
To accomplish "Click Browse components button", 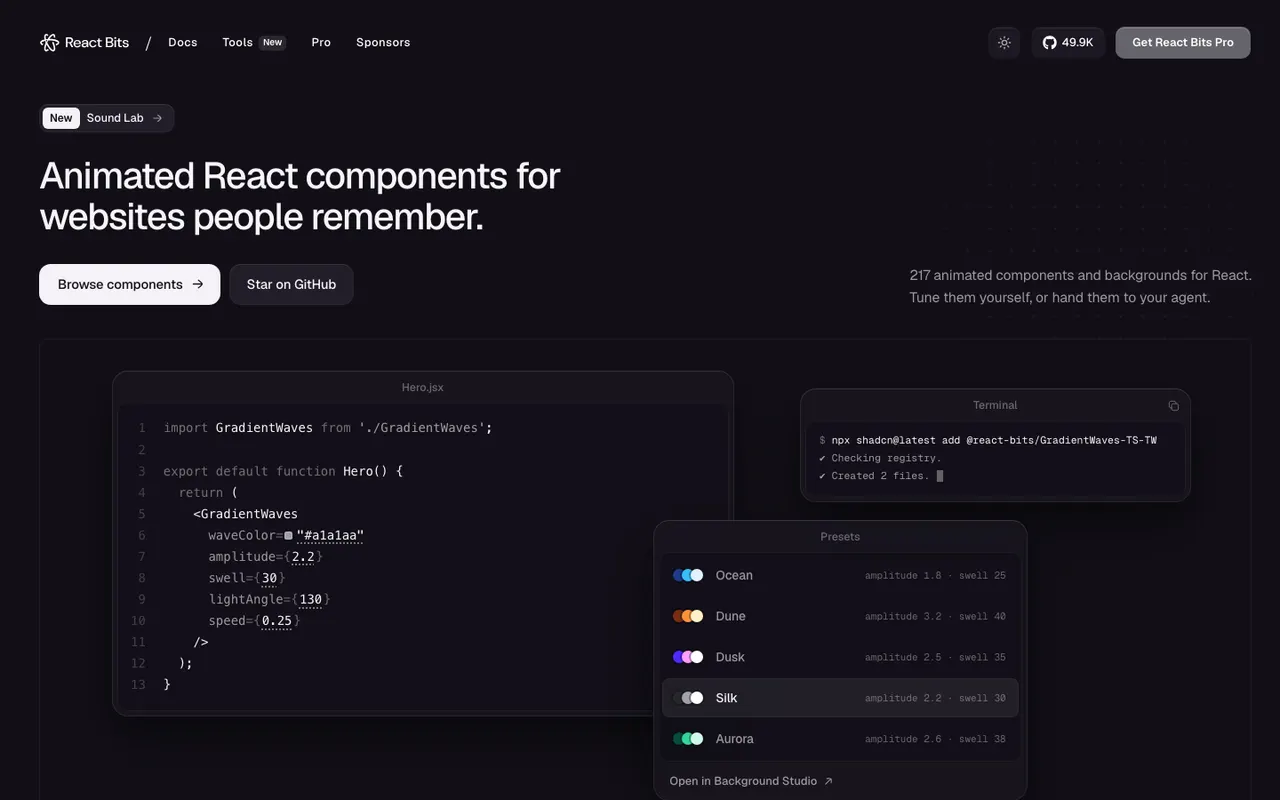I will 130,284.
